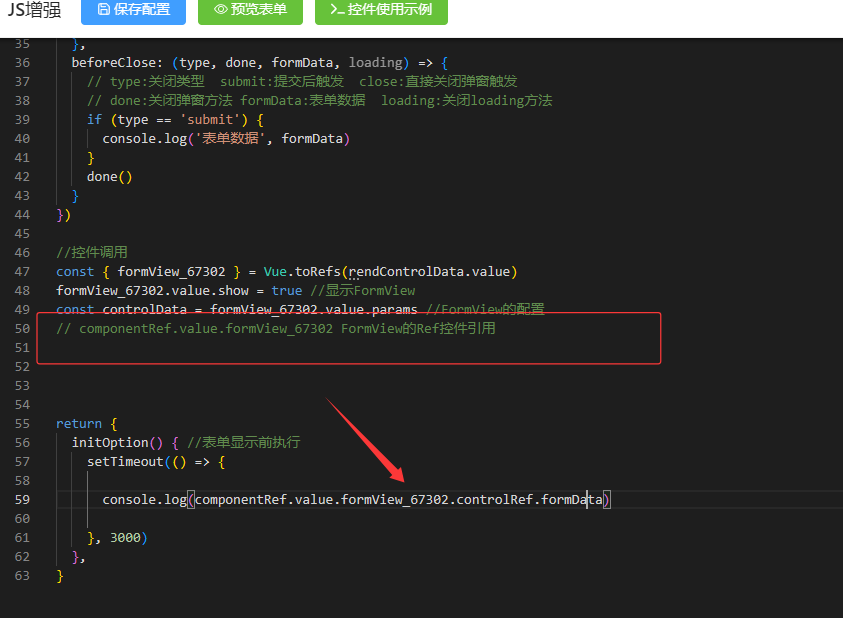Click the 保存配置 save button
Image resolution: width=843 pixels, height=618 pixels.
(132, 10)
